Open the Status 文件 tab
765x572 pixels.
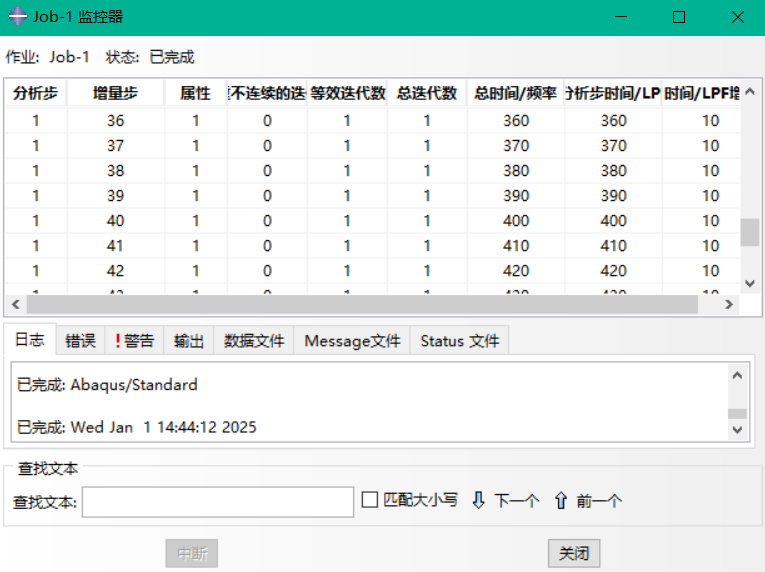point(459,341)
